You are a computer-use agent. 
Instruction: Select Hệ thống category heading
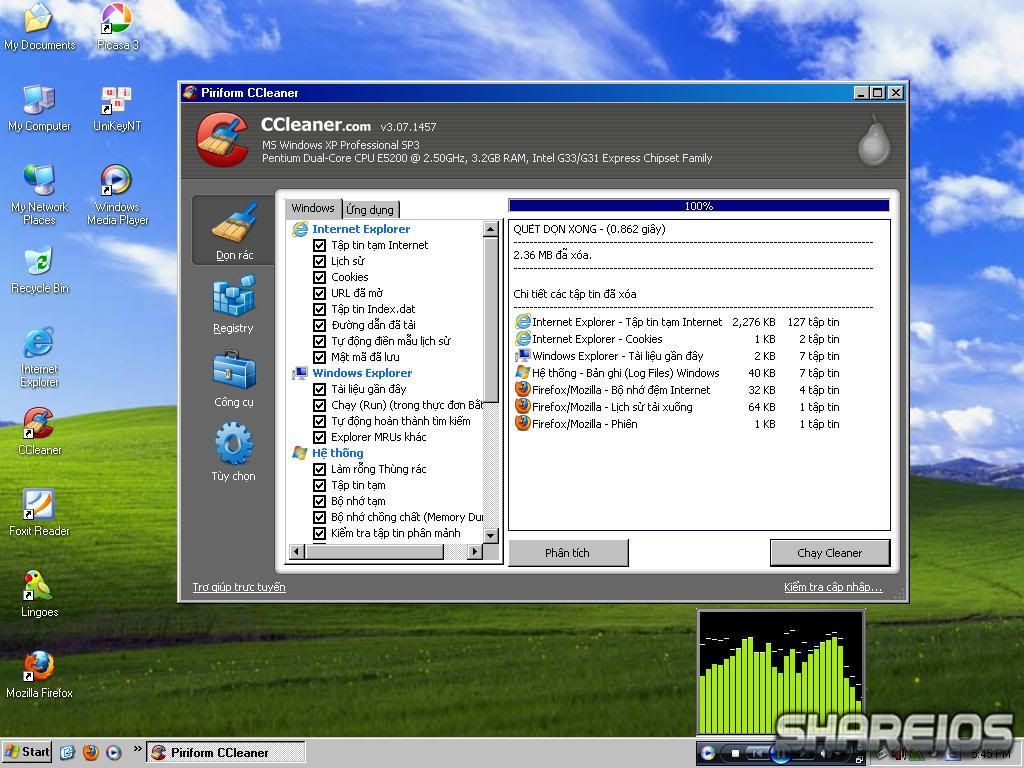[337, 453]
